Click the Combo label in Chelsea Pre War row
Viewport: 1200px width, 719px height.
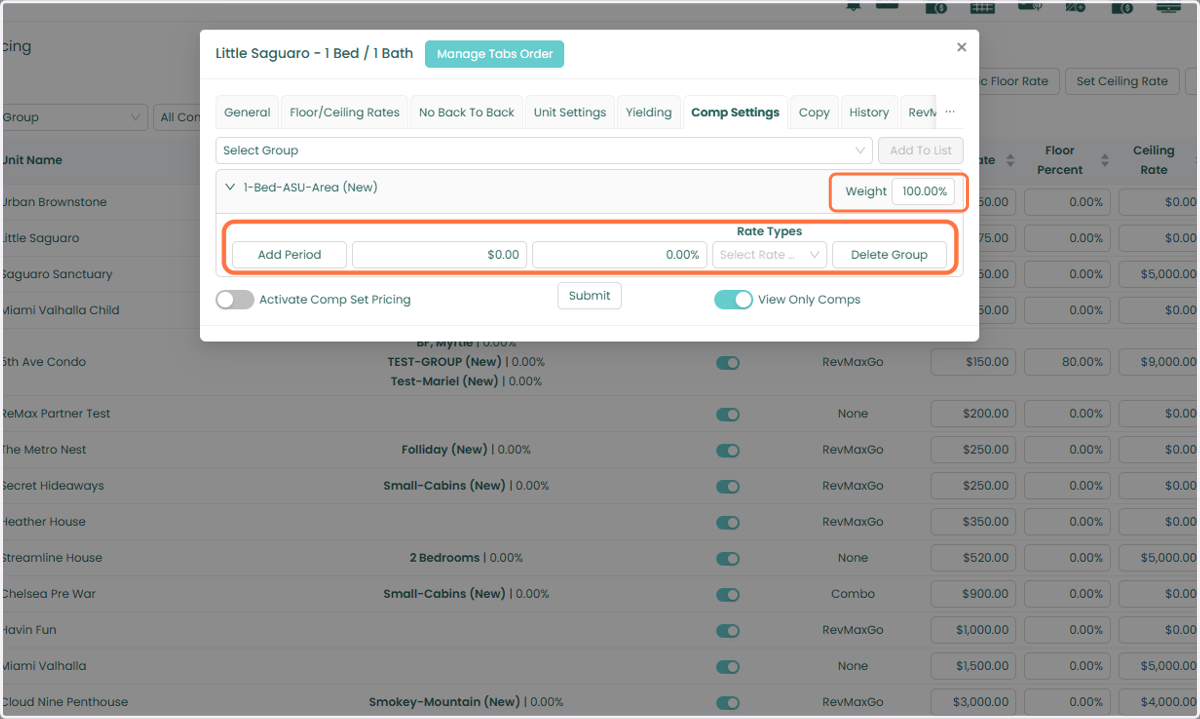click(853, 594)
